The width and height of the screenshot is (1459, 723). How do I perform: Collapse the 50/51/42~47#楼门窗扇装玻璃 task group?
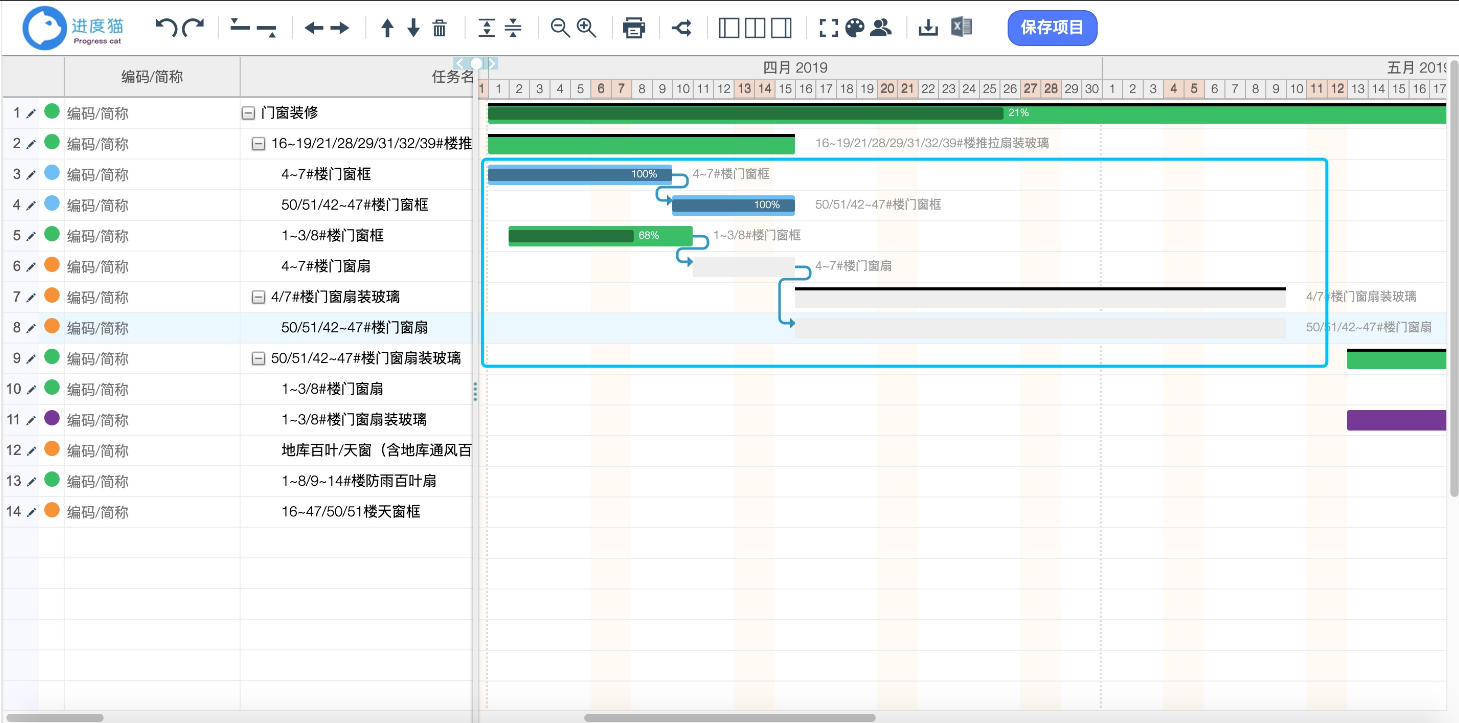tap(258, 358)
